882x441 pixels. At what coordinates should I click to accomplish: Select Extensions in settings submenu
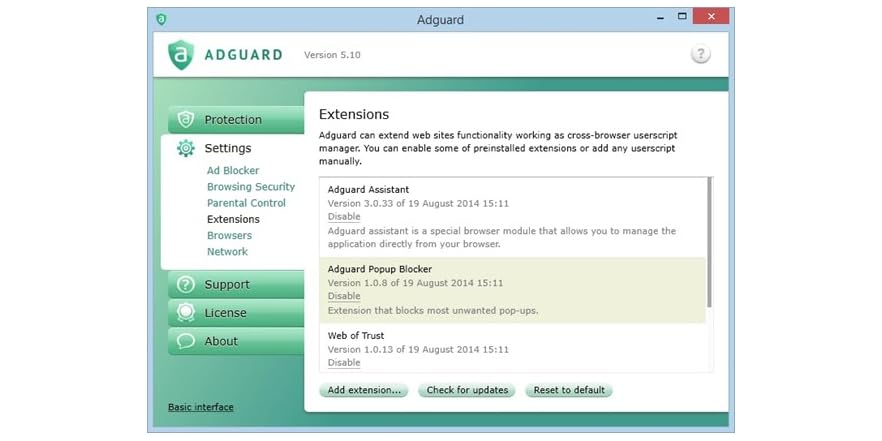point(233,219)
